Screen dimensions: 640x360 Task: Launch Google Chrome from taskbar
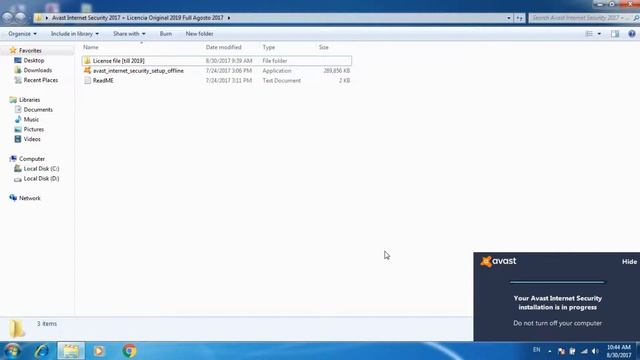point(129,351)
